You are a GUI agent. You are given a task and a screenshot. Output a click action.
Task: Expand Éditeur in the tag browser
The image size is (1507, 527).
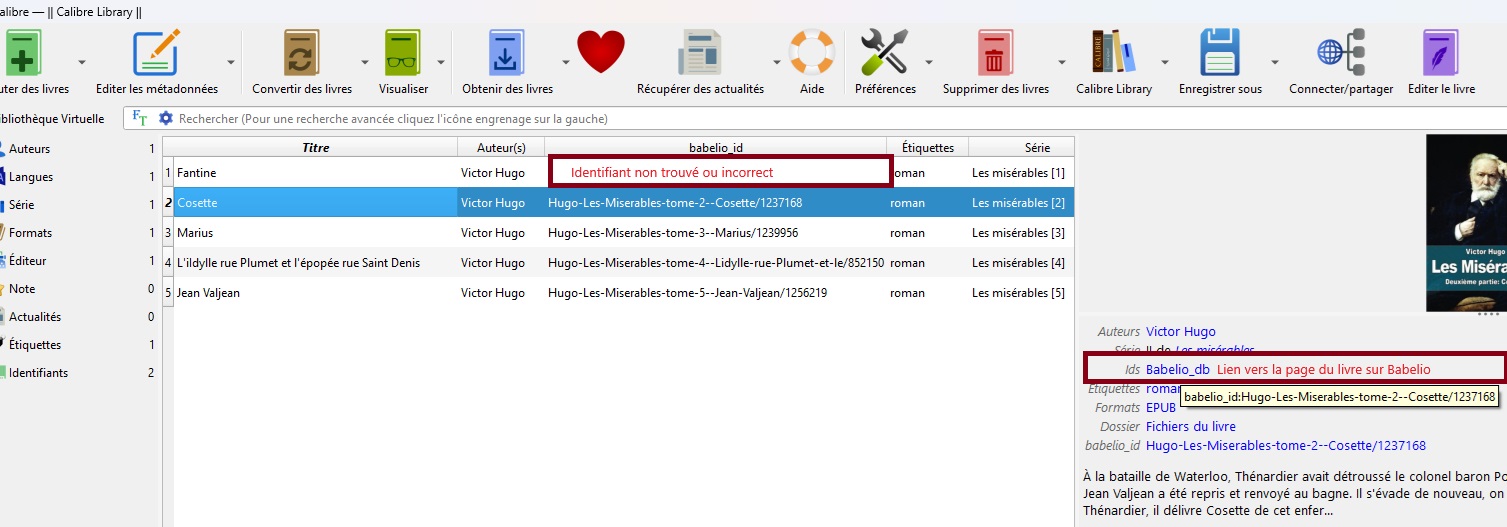coord(28,261)
